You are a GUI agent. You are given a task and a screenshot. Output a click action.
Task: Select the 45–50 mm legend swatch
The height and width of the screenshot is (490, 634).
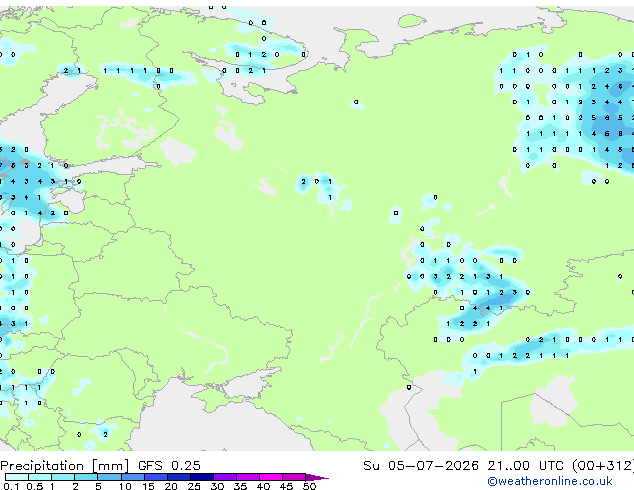pos(294,477)
